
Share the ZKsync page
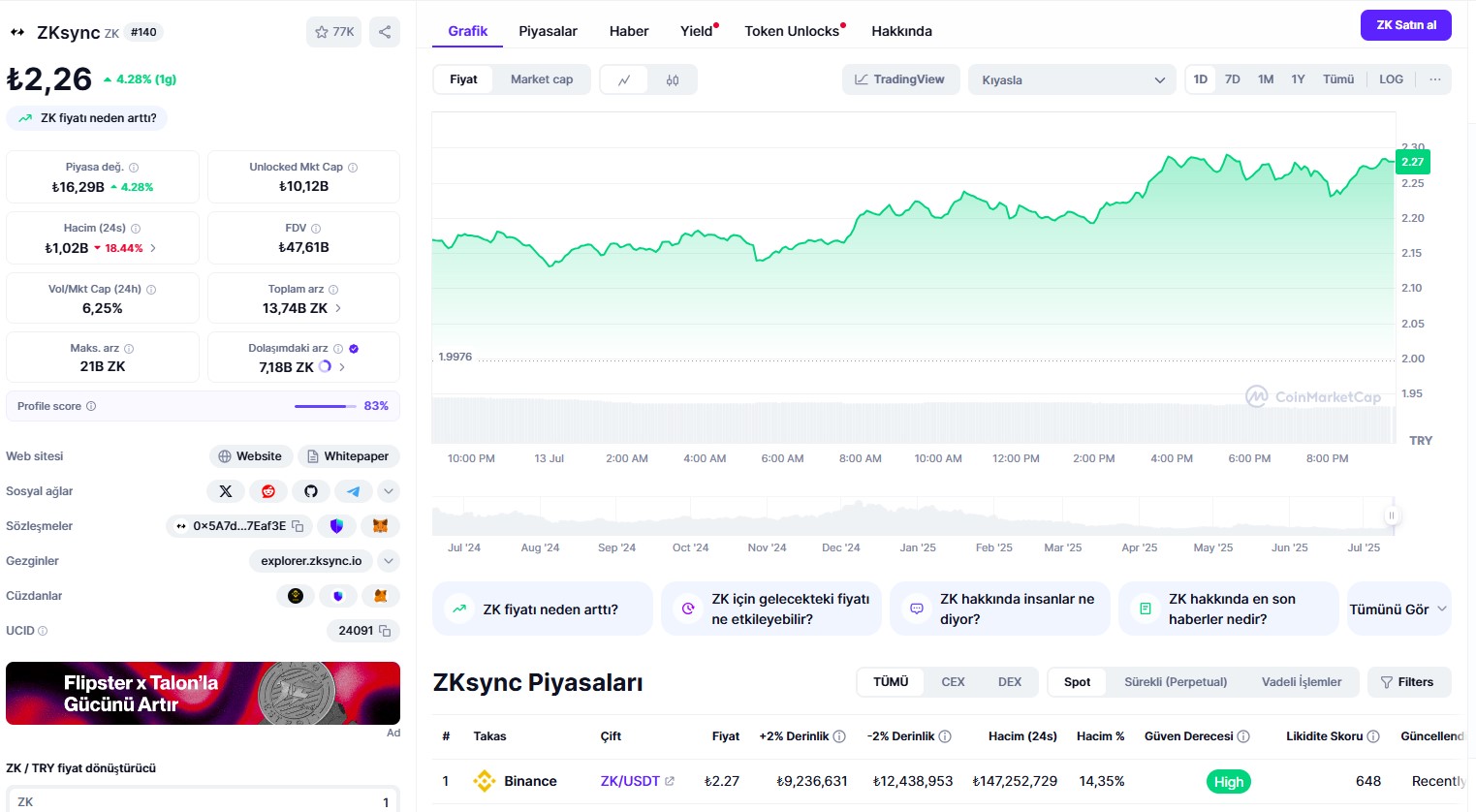[x=385, y=32]
